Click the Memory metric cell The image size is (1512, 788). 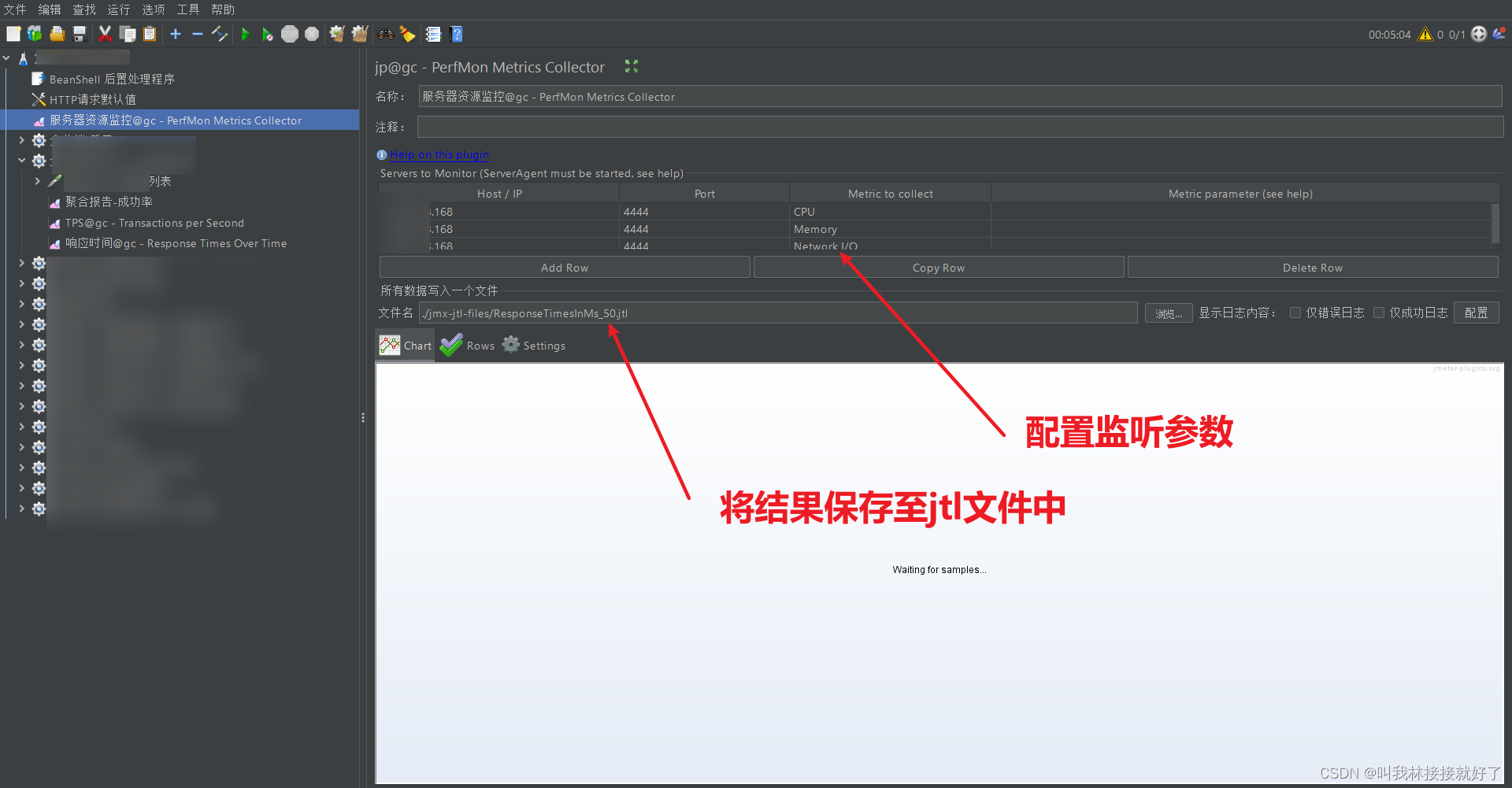[x=890, y=229]
